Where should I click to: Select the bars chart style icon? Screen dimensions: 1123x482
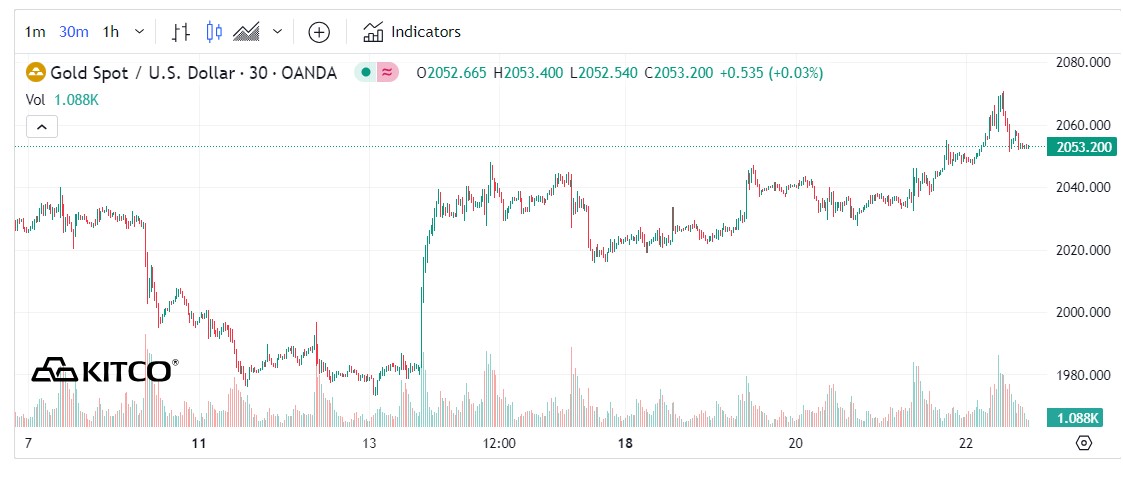click(x=181, y=32)
